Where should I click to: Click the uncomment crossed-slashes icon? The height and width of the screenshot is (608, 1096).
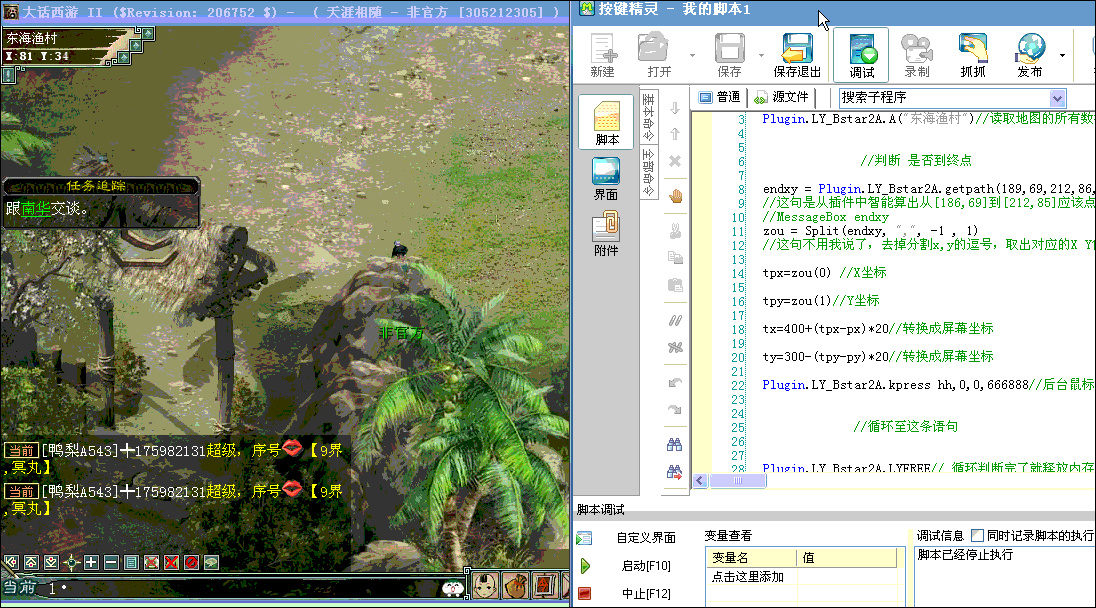(675, 347)
